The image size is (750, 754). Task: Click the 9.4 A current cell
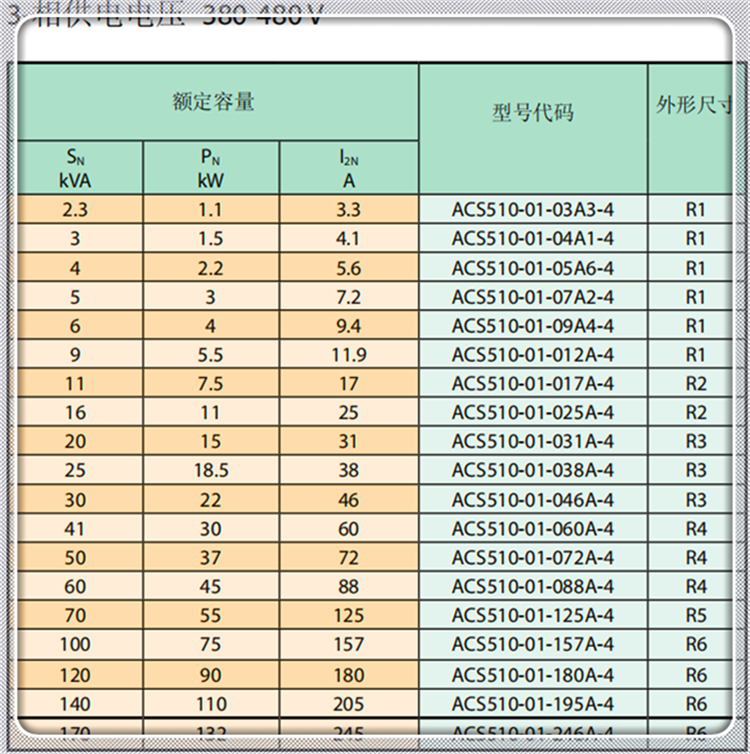click(349, 326)
